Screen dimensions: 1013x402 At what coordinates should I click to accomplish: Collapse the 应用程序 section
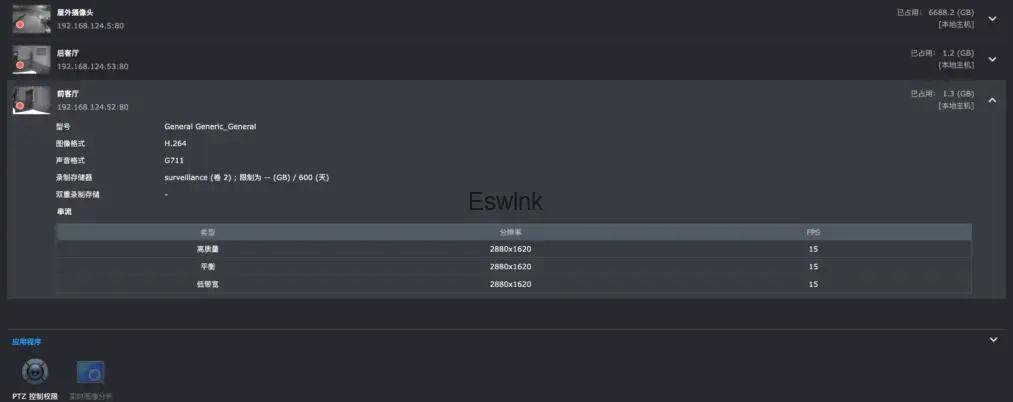[993, 340]
